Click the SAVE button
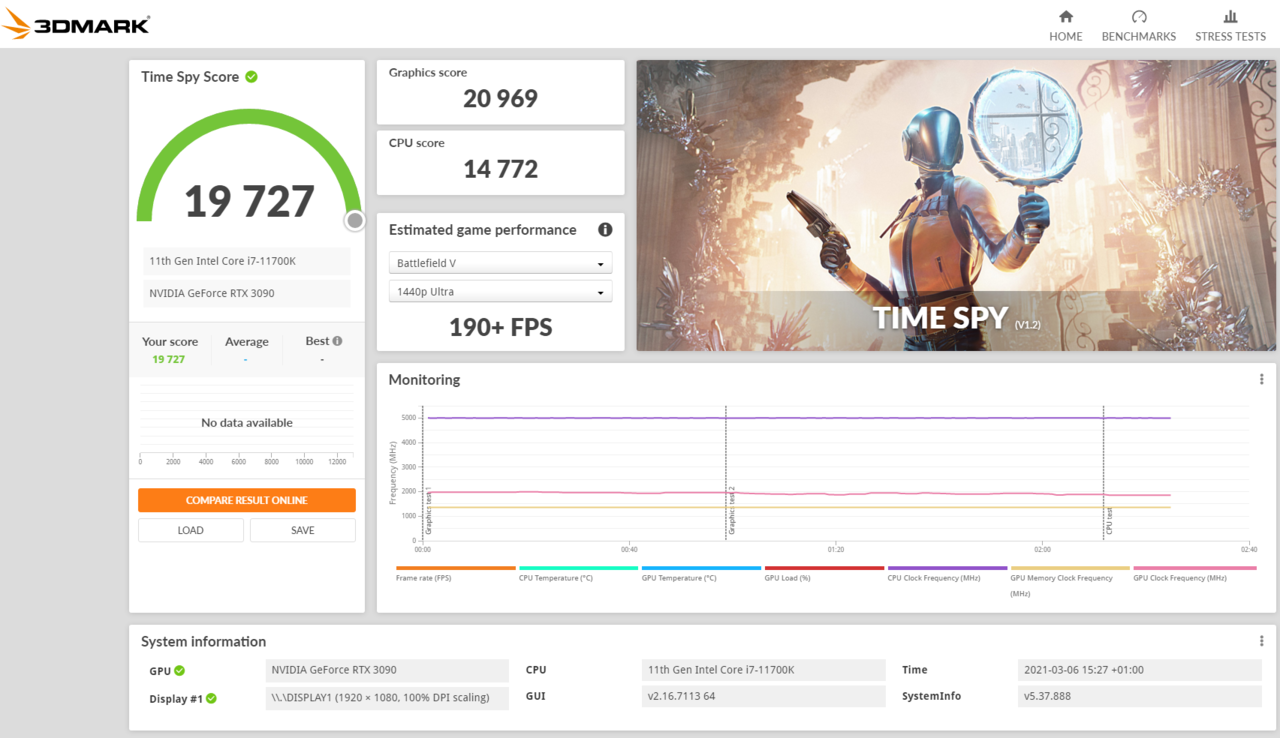This screenshot has width=1280, height=738. click(x=303, y=530)
